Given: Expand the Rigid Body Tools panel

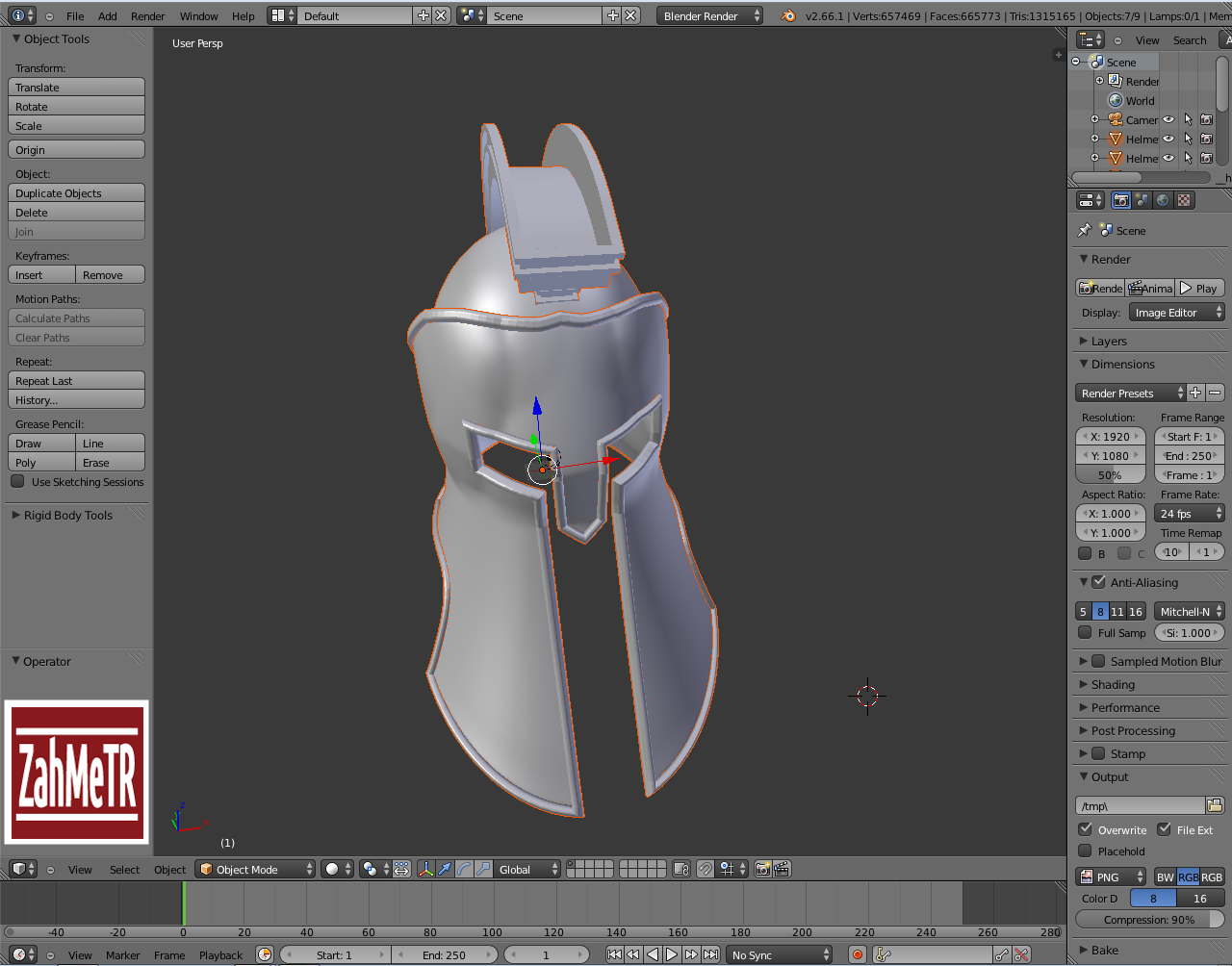Looking at the screenshot, I should coord(67,516).
